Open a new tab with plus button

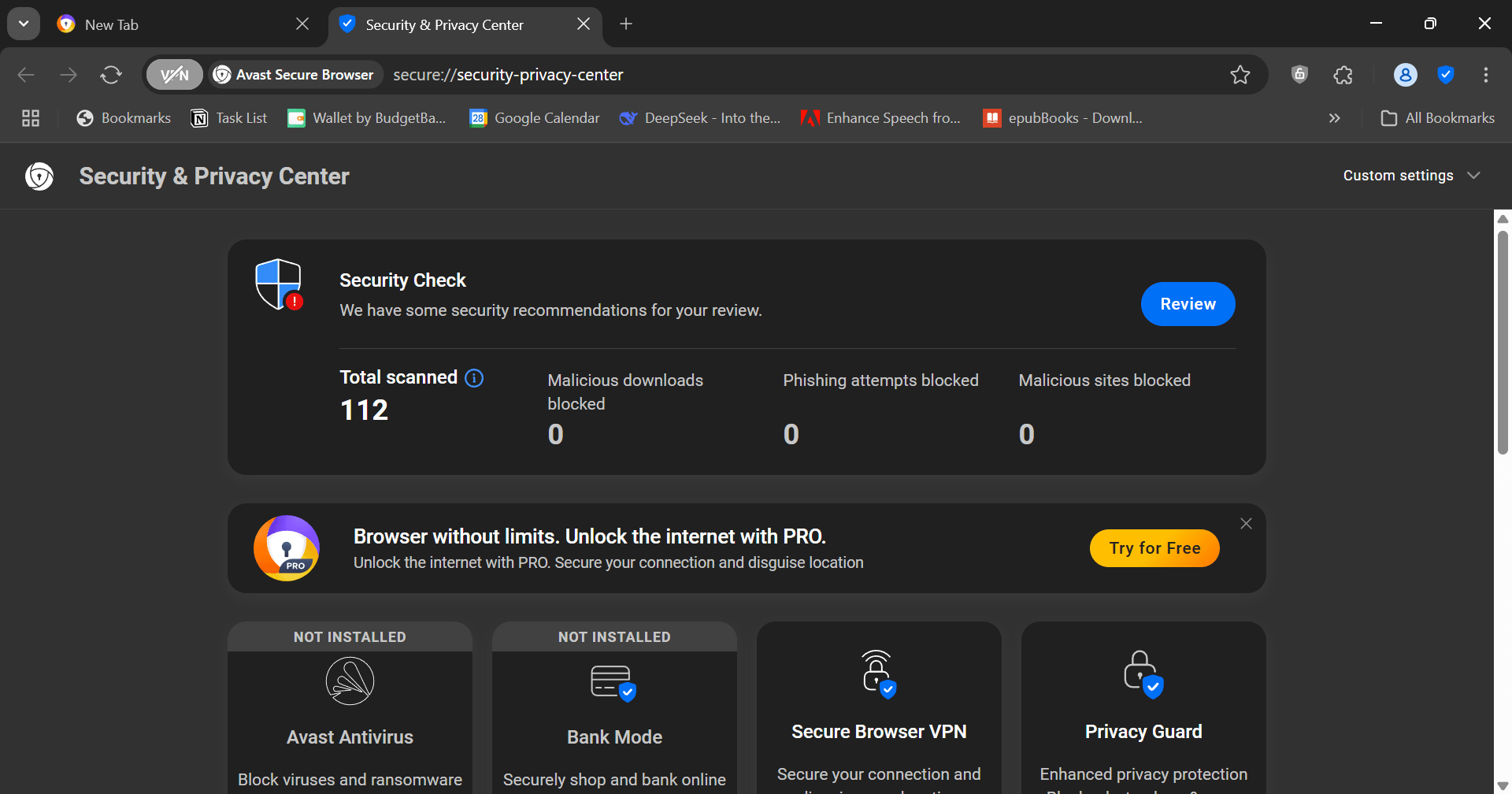(x=626, y=24)
